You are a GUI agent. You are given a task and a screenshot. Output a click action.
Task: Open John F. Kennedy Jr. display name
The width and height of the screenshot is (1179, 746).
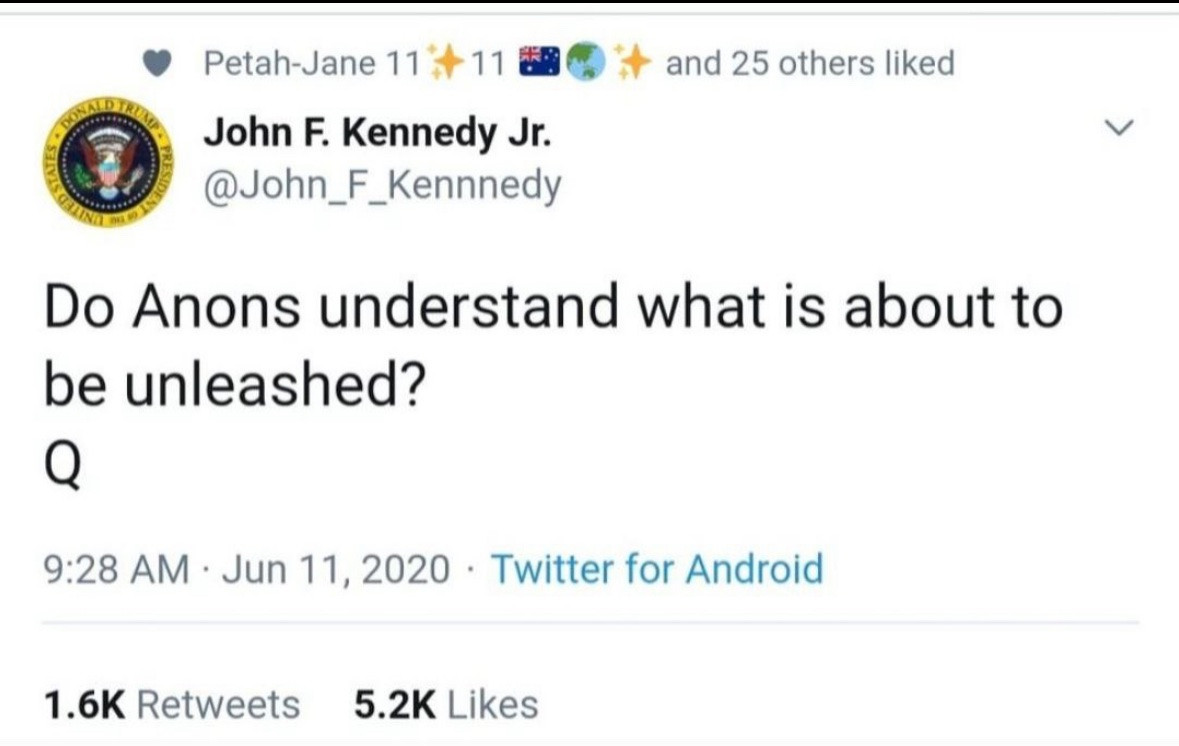(x=376, y=132)
